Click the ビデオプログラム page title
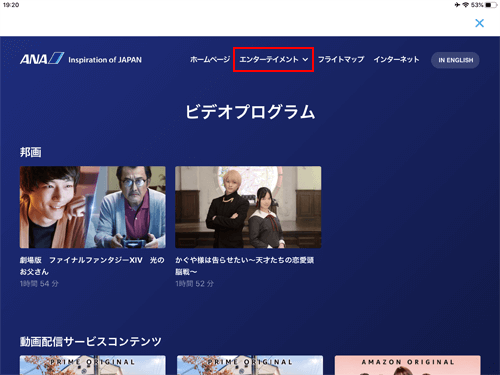500x375 pixels. tap(250, 112)
